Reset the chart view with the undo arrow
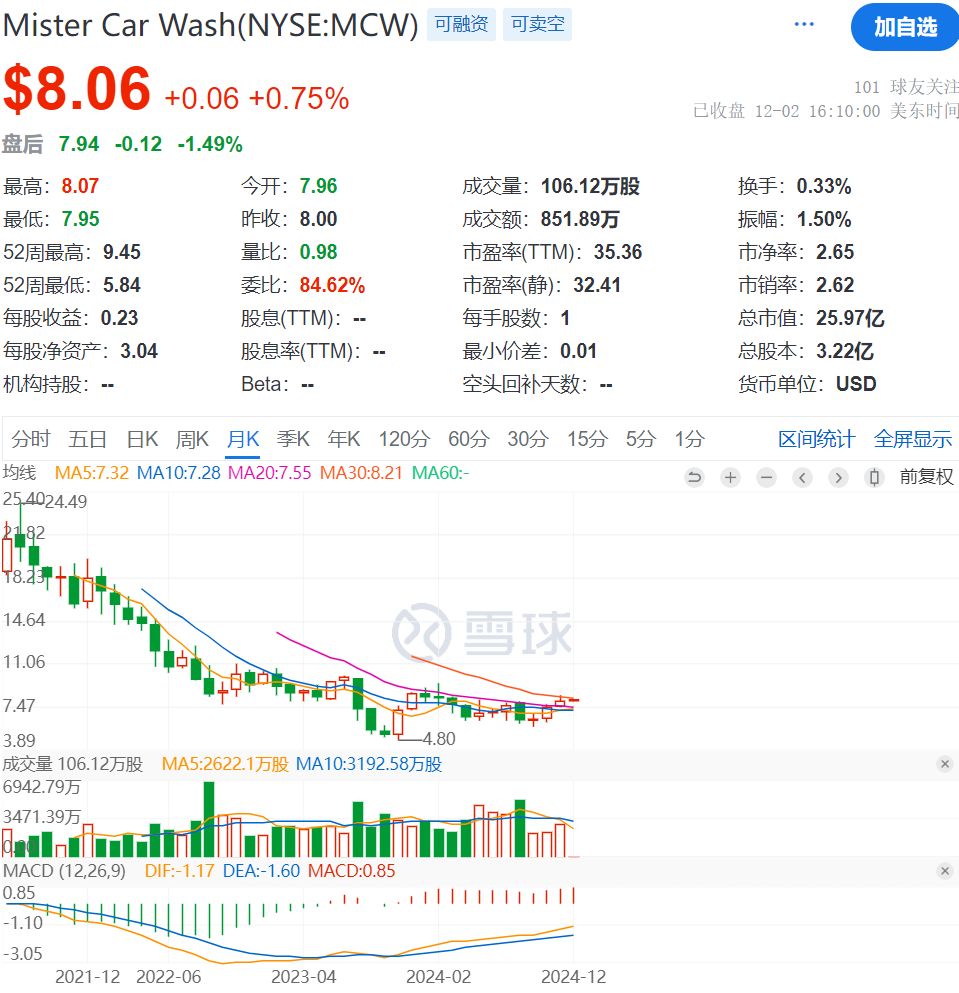 point(695,477)
